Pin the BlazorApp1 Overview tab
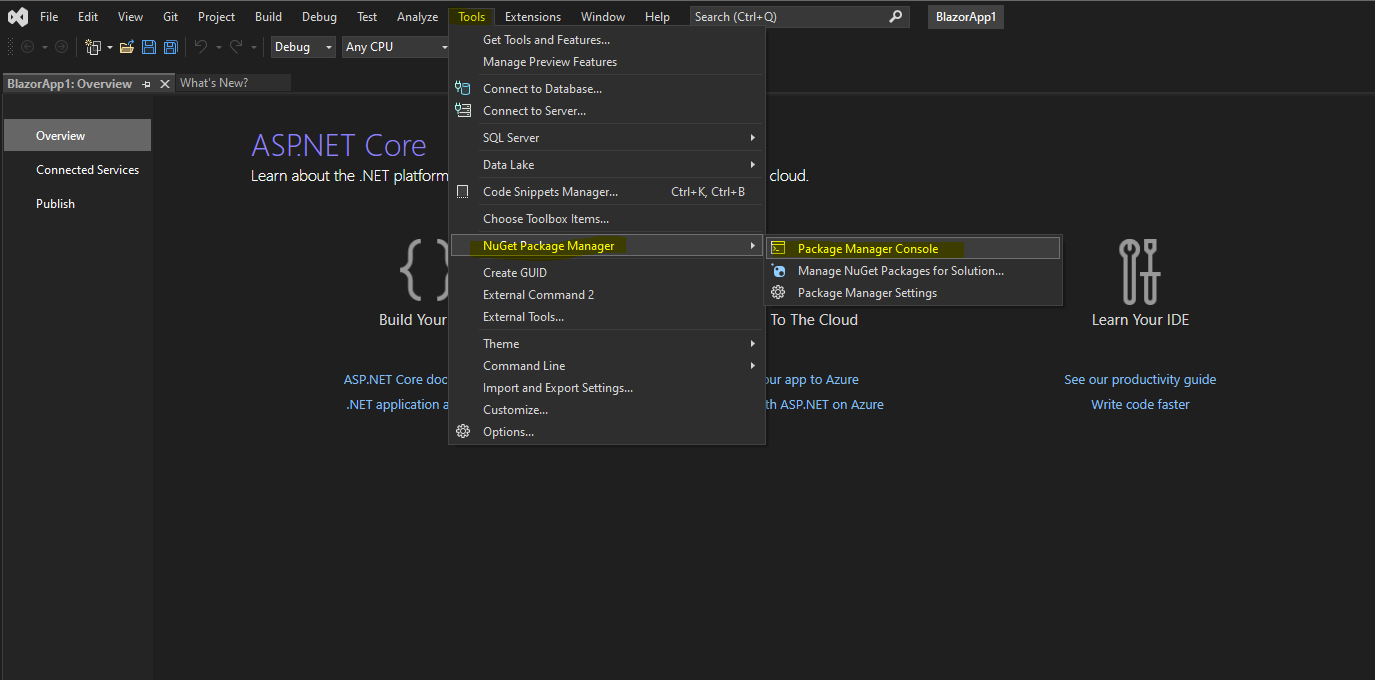Screen dimensions: 1375x680 (147, 84)
